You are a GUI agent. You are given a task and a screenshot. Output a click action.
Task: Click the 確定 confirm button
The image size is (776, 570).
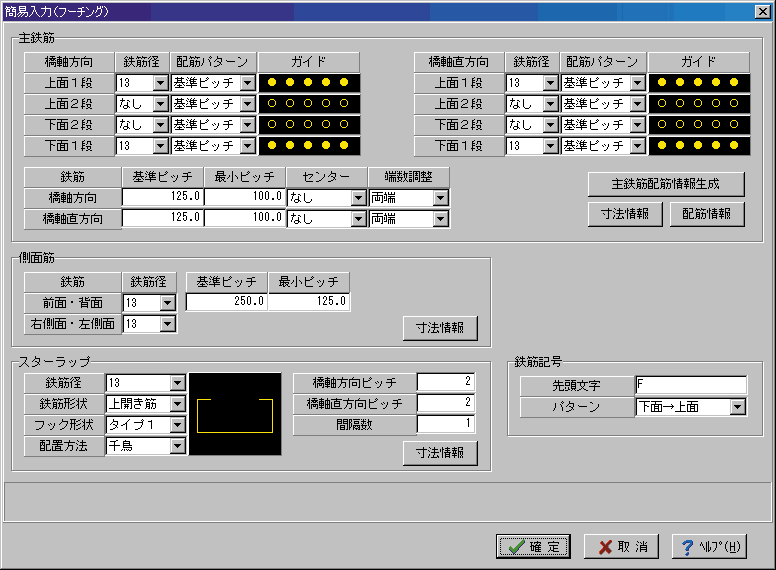coord(533,547)
